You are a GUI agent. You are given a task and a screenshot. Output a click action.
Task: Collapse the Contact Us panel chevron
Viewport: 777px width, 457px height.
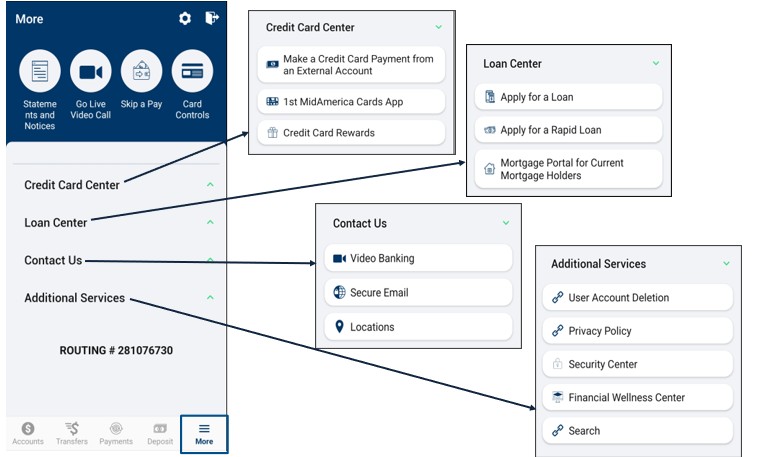coord(505,223)
